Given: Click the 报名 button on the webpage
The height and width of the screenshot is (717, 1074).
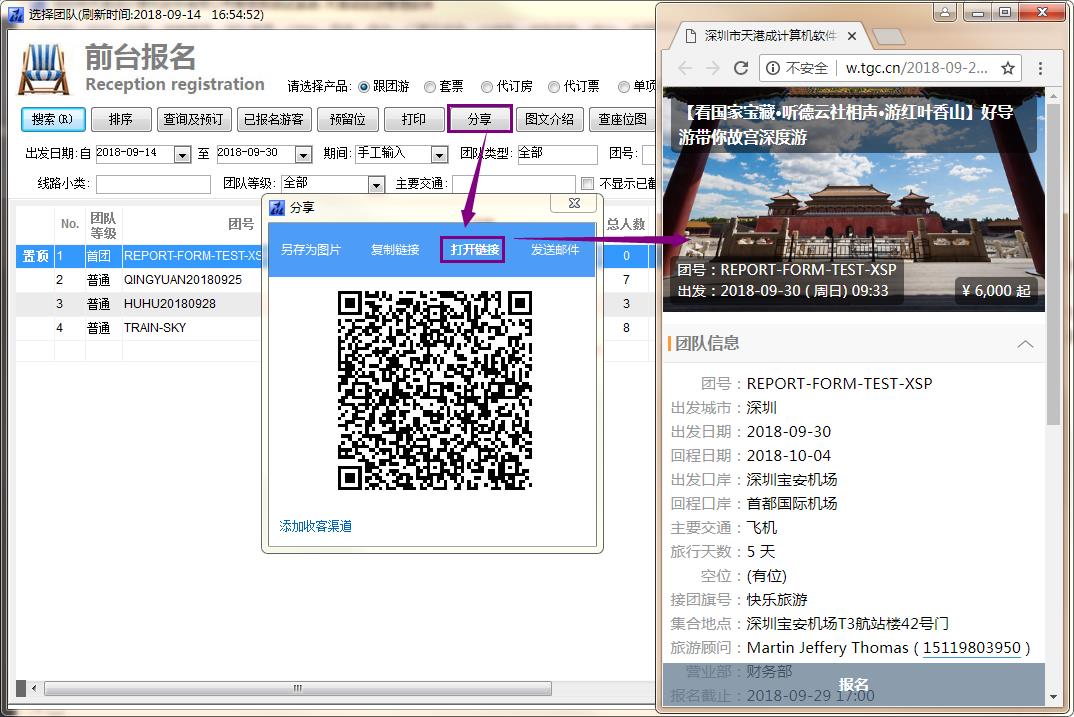Looking at the screenshot, I should click(853, 685).
